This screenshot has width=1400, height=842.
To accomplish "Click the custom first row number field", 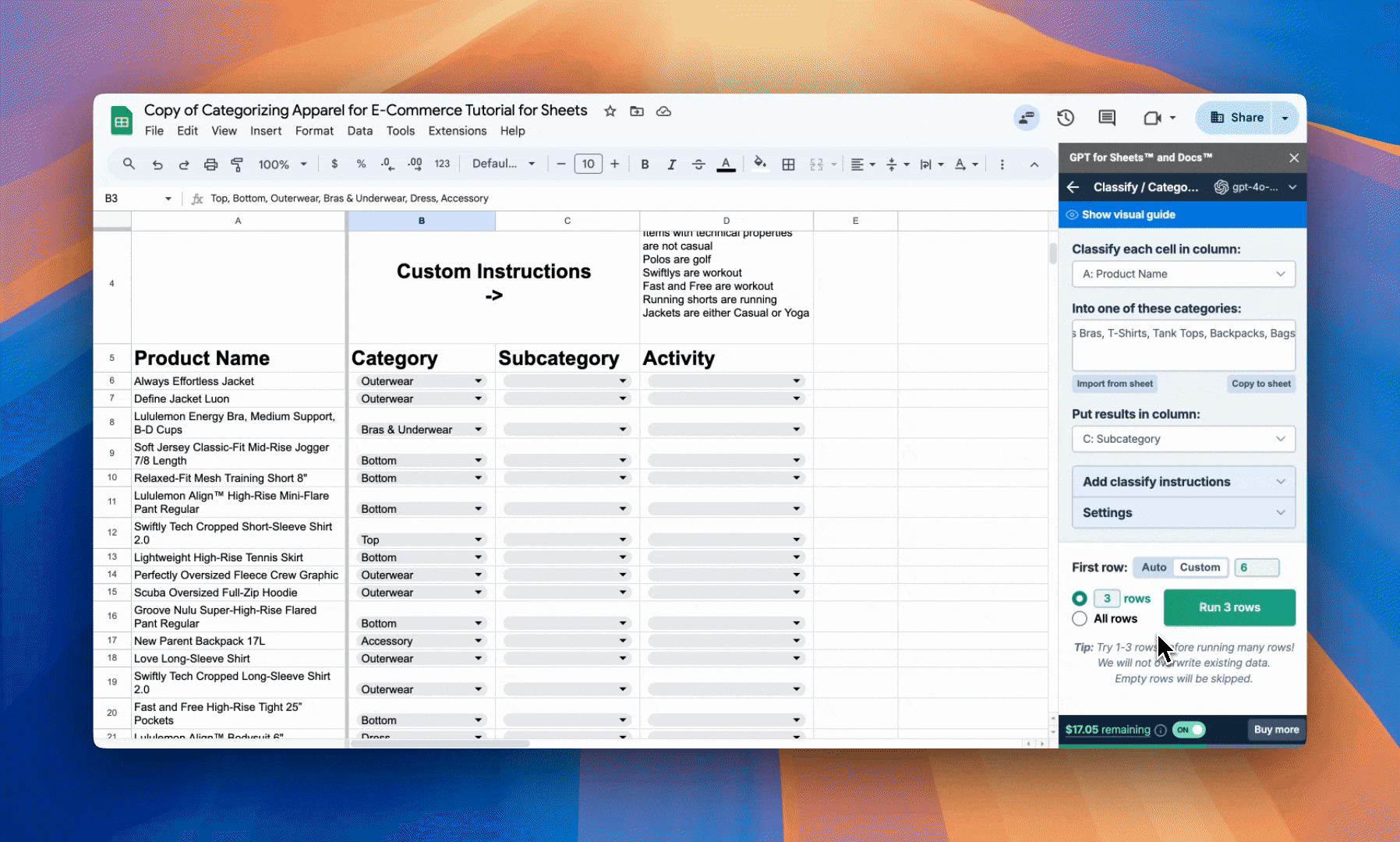I will pos(1257,568).
